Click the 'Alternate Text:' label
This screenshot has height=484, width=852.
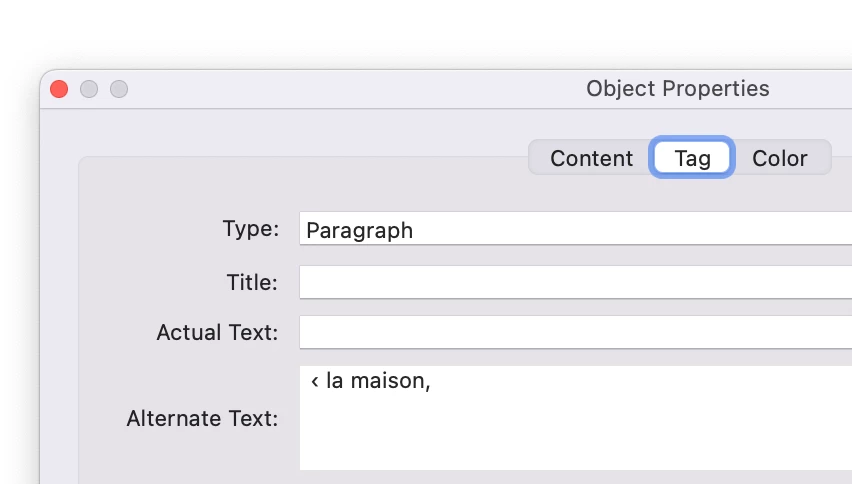pos(202,418)
